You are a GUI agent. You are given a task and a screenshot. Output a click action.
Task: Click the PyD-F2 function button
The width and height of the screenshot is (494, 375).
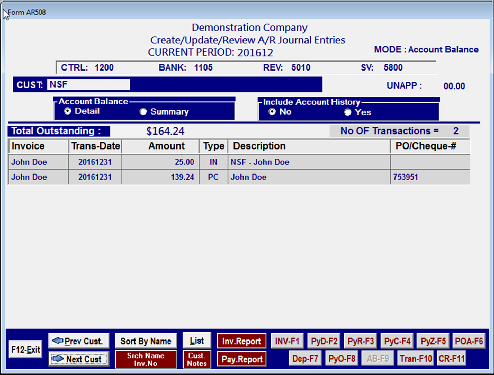coord(324,341)
